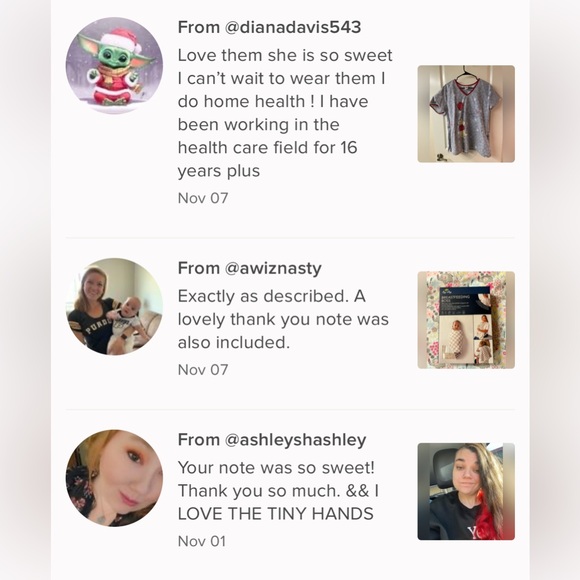Go to the @awiznasty profile link

click(273, 269)
